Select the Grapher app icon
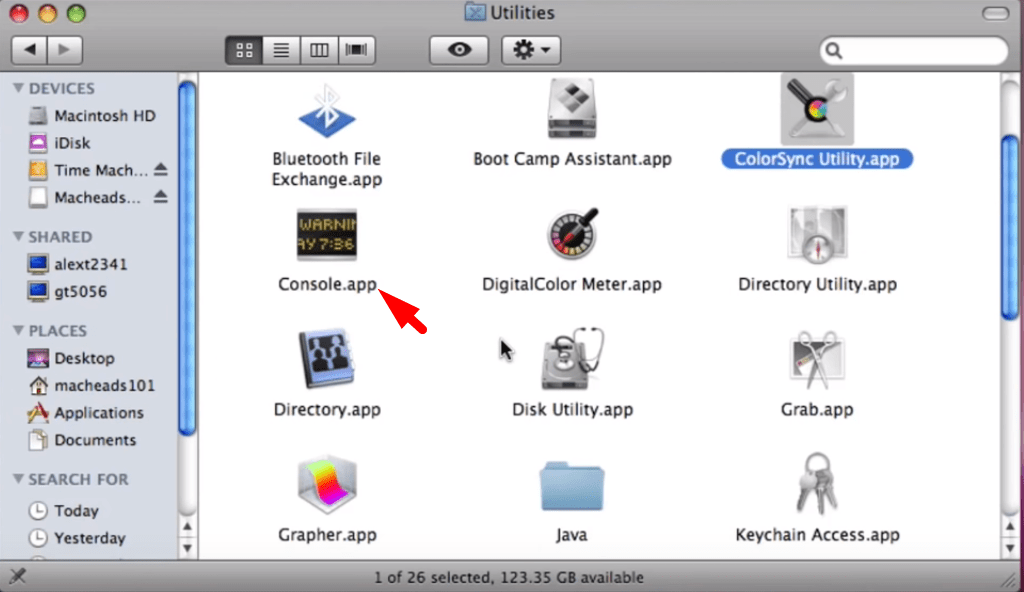 [x=327, y=485]
